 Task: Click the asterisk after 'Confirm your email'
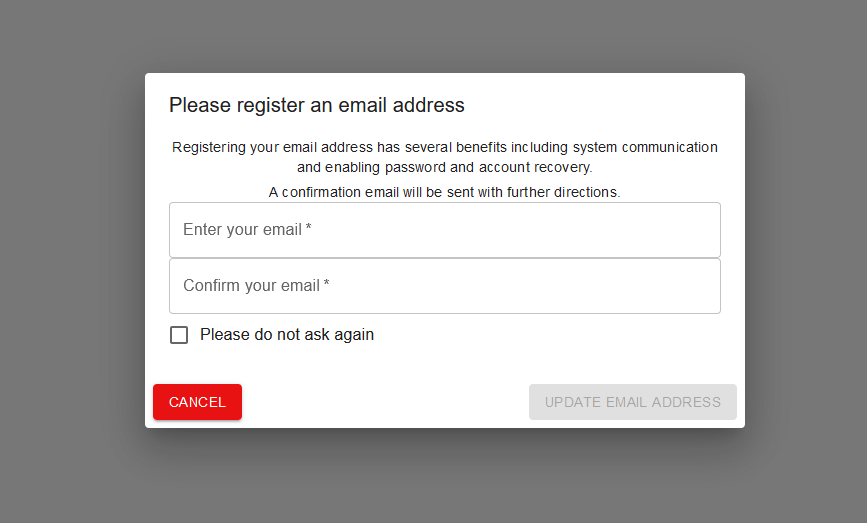coord(327,285)
